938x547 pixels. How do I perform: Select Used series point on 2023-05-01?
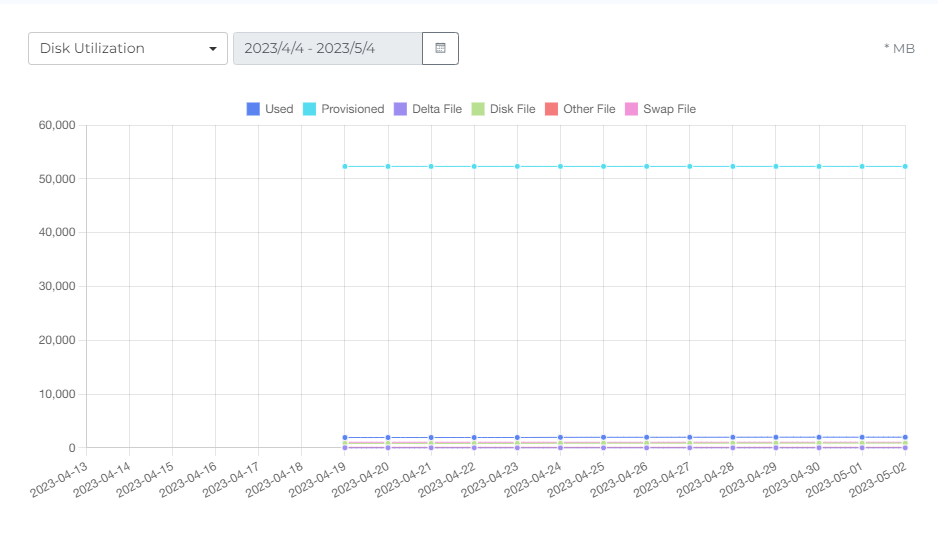click(x=862, y=437)
